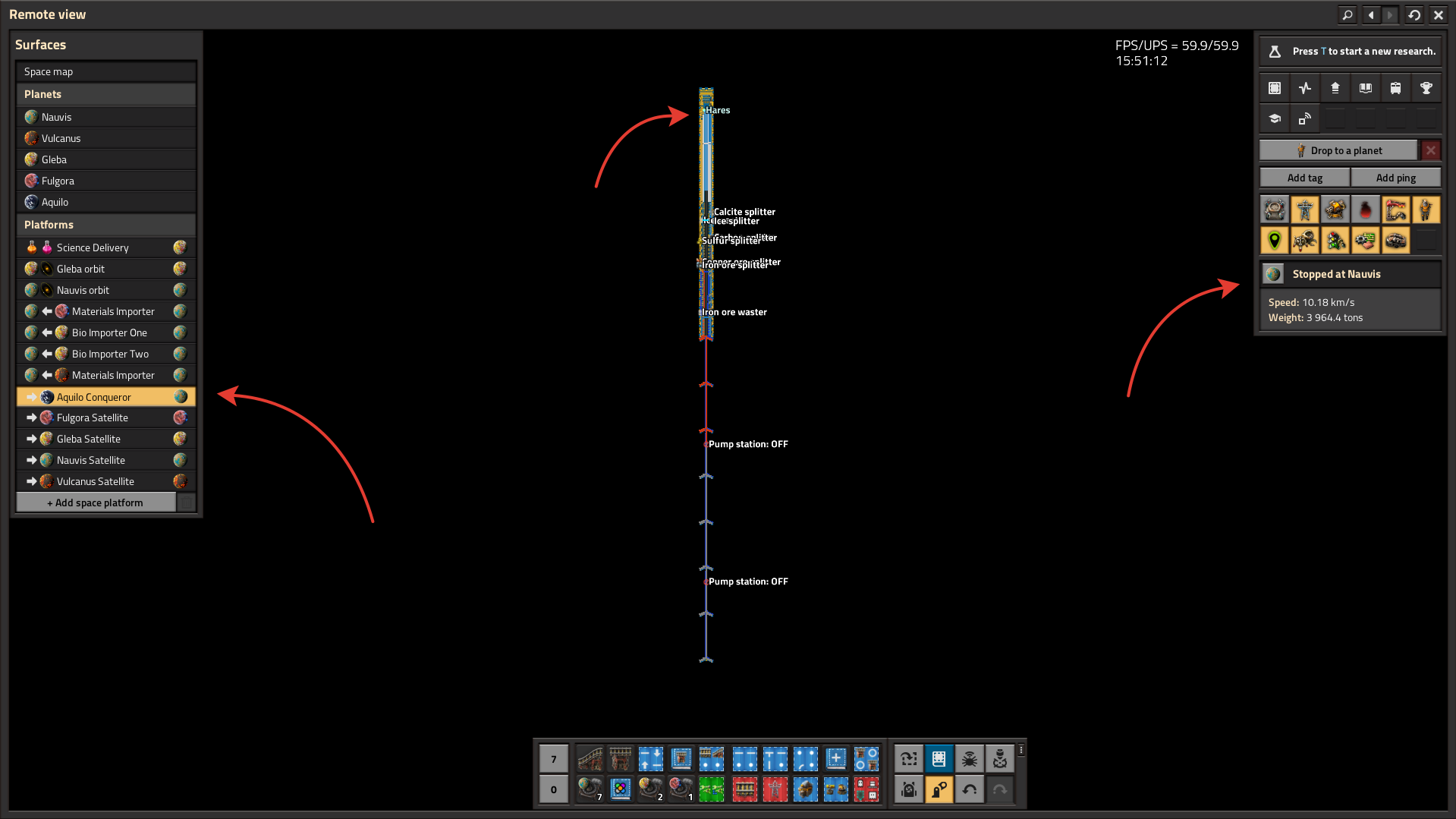Open production statistics pulse icon
Viewport: 1456px width, 819px height.
pyautogui.click(x=1305, y=88)
